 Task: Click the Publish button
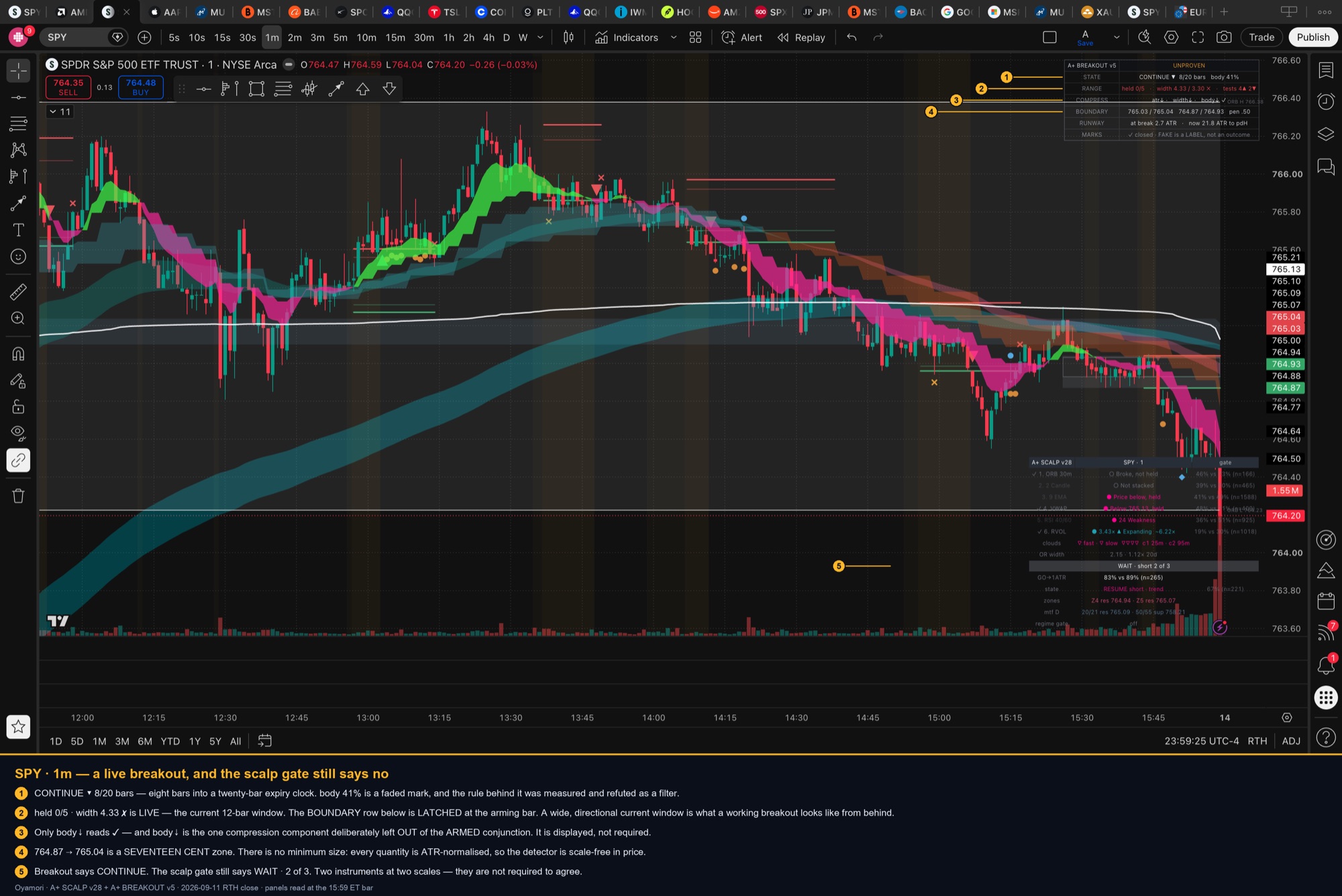tap(1312, 38)
